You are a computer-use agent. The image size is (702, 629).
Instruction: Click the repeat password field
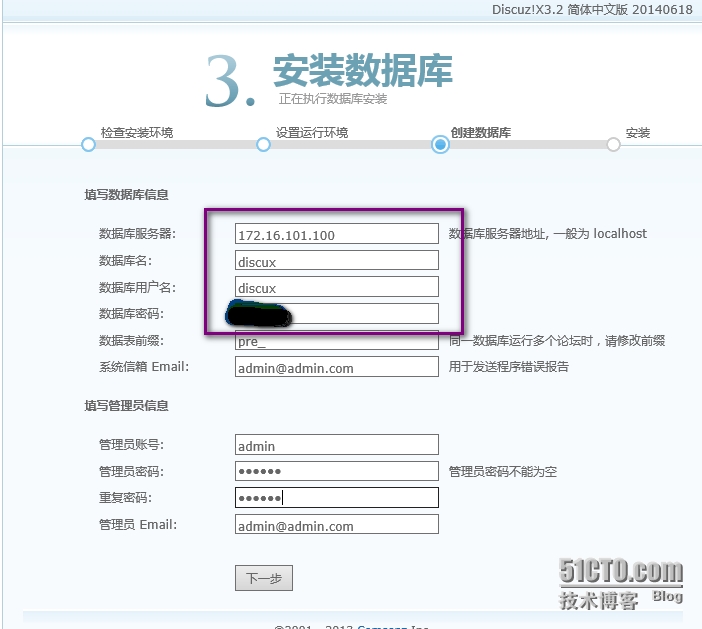[x=337, y=497]
